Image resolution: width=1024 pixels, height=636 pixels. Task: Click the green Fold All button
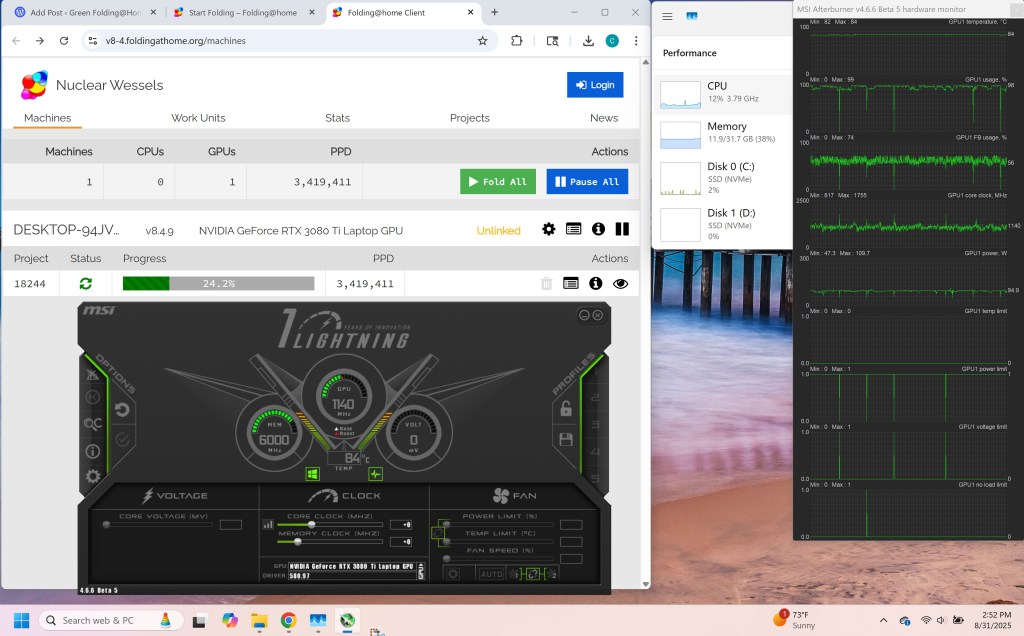tap(497, 182)
